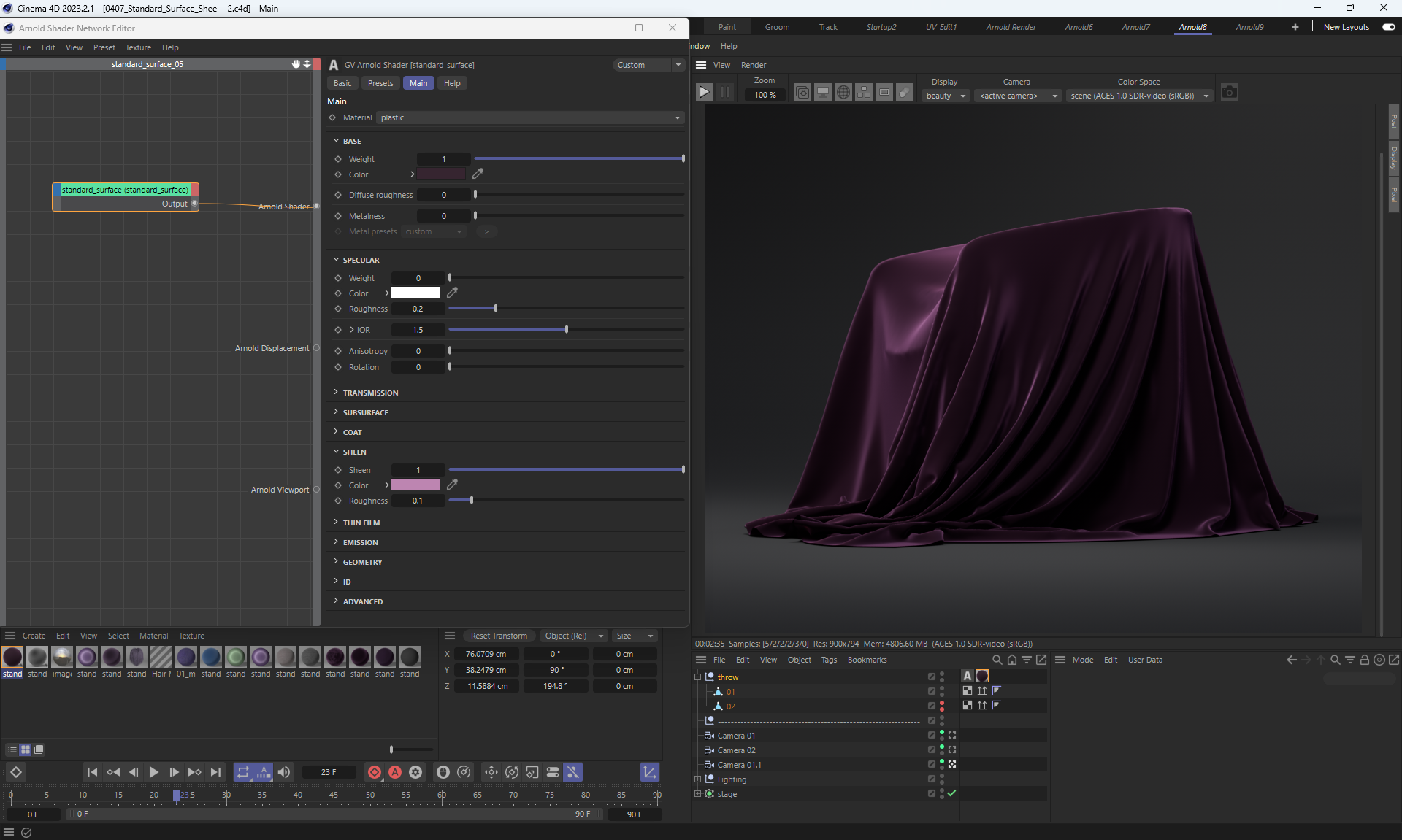Image resolution: width=1402 pixels, height=840 pixels.
Task: Enable autokeying with the red A button
Action: coord(395,772)
